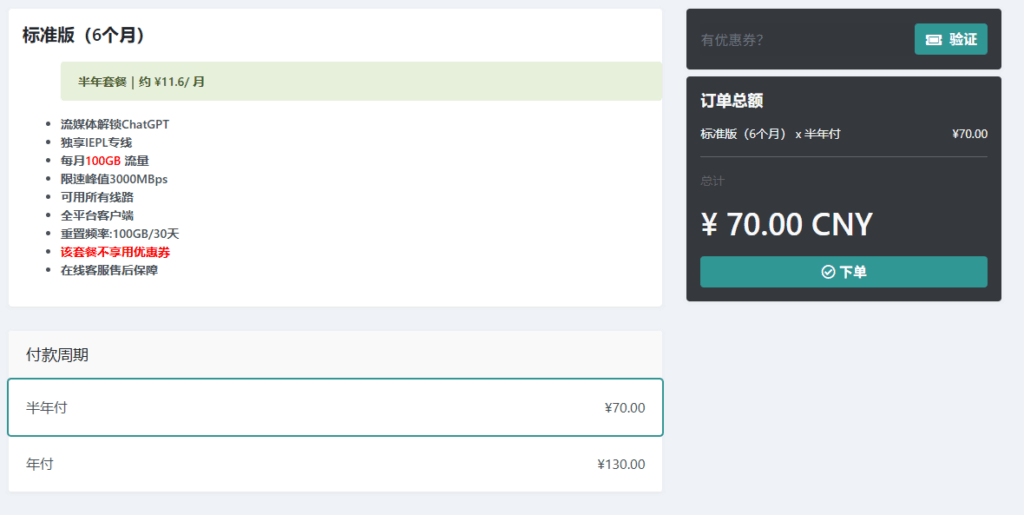1024x515 pixels.
Task: Click the ticket icon beside 验证
Action: [934, 40]
